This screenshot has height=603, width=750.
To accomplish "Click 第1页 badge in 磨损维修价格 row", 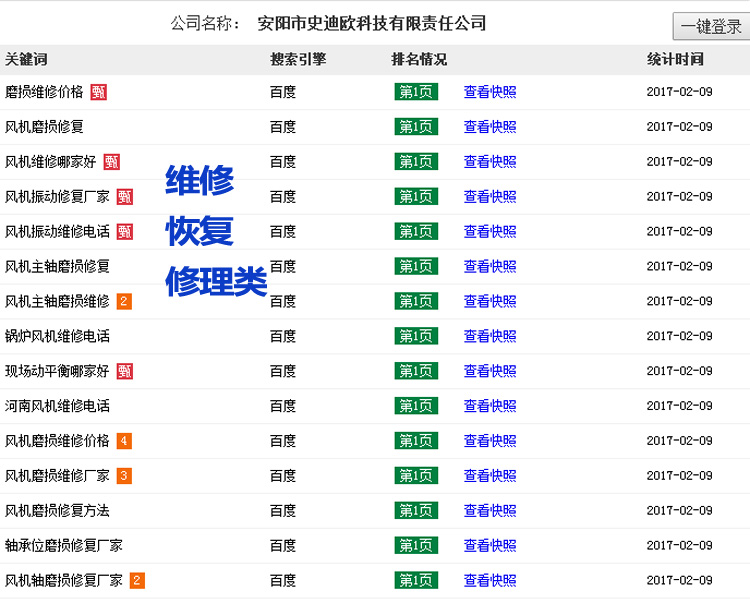I will (416, 92).
